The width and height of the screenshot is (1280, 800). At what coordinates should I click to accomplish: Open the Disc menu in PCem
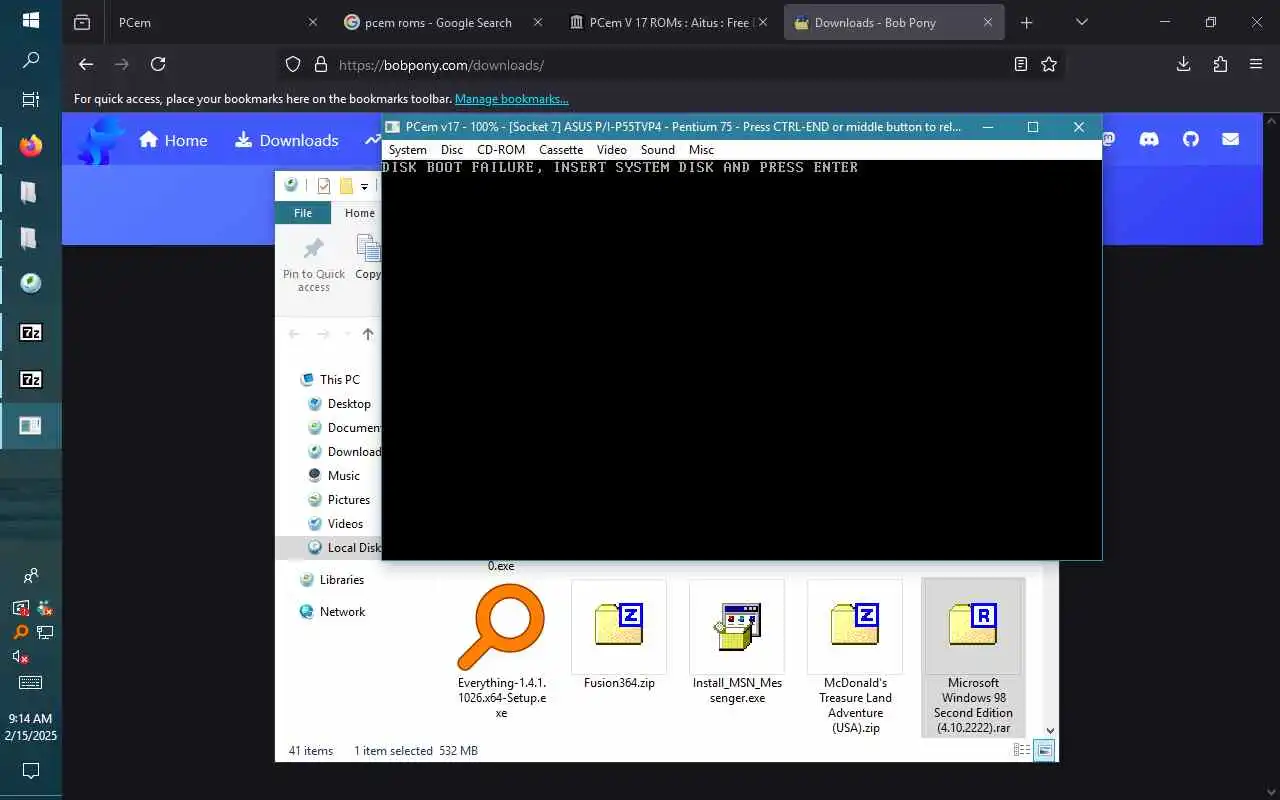point(452,150)
